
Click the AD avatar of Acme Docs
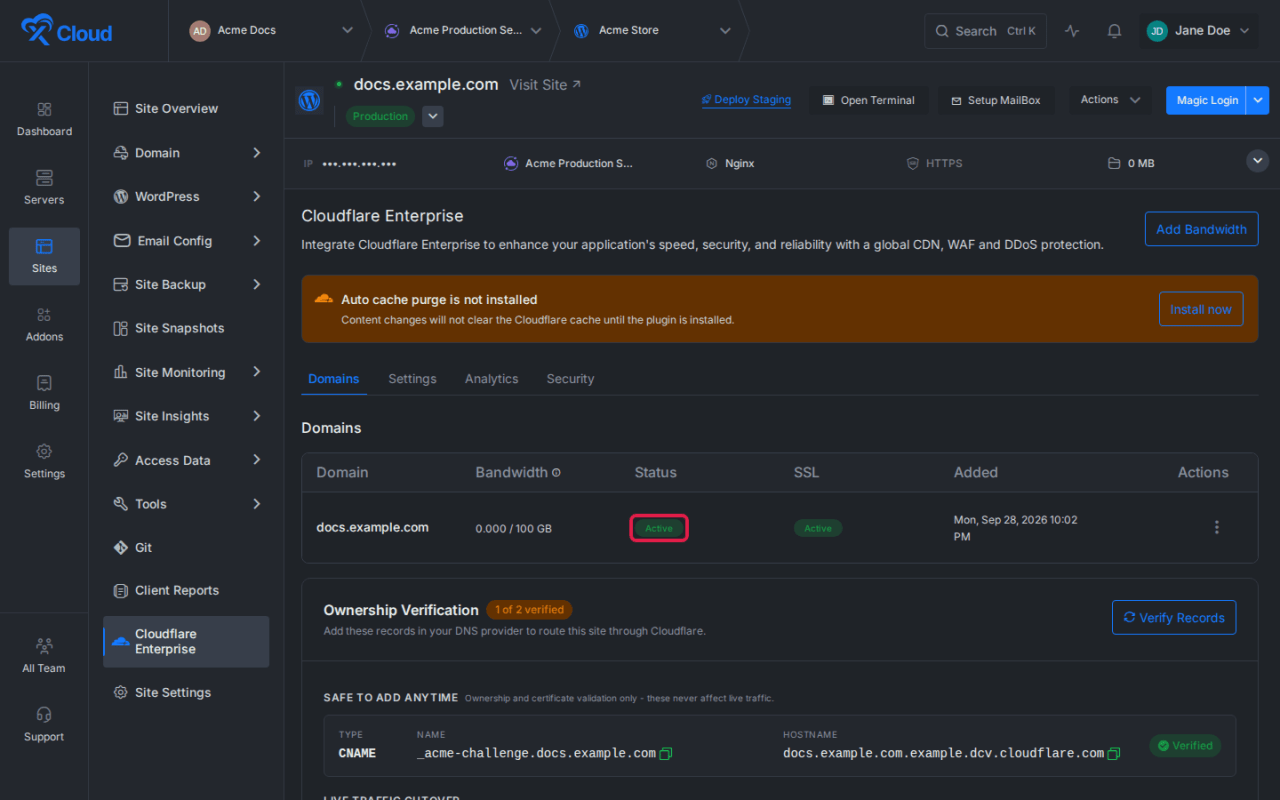click(x=200, y=31)
